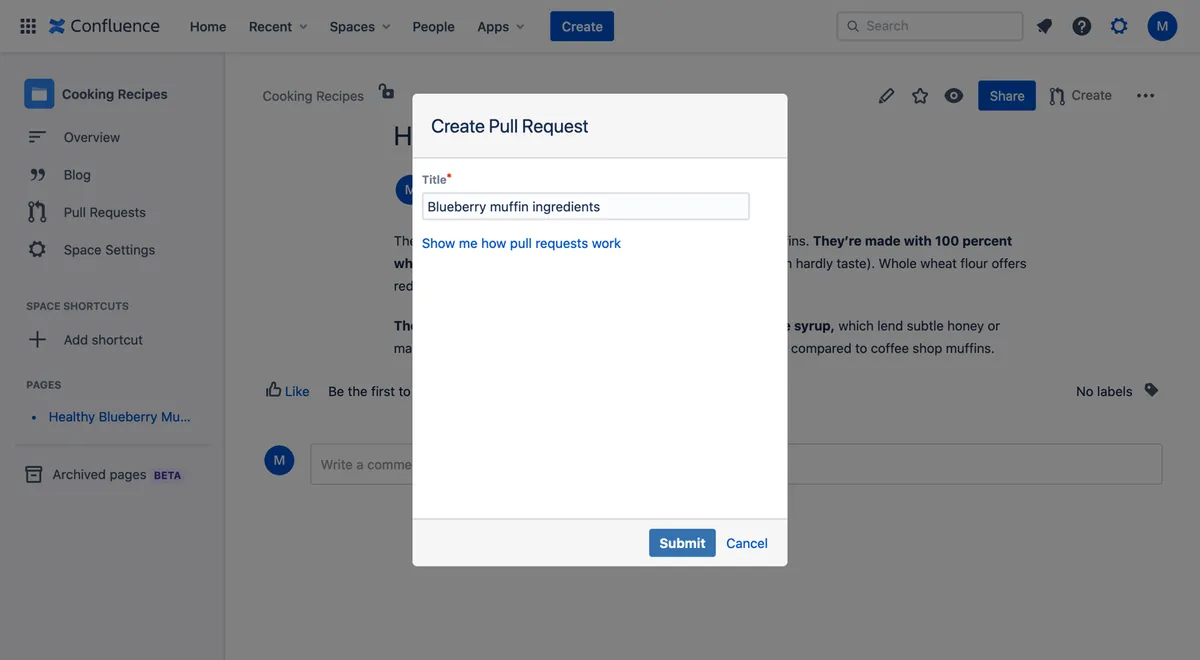Click the Write a comment field
This screenshot has width=1200, height=660.
pyautogui.click(x=736, y=464)
